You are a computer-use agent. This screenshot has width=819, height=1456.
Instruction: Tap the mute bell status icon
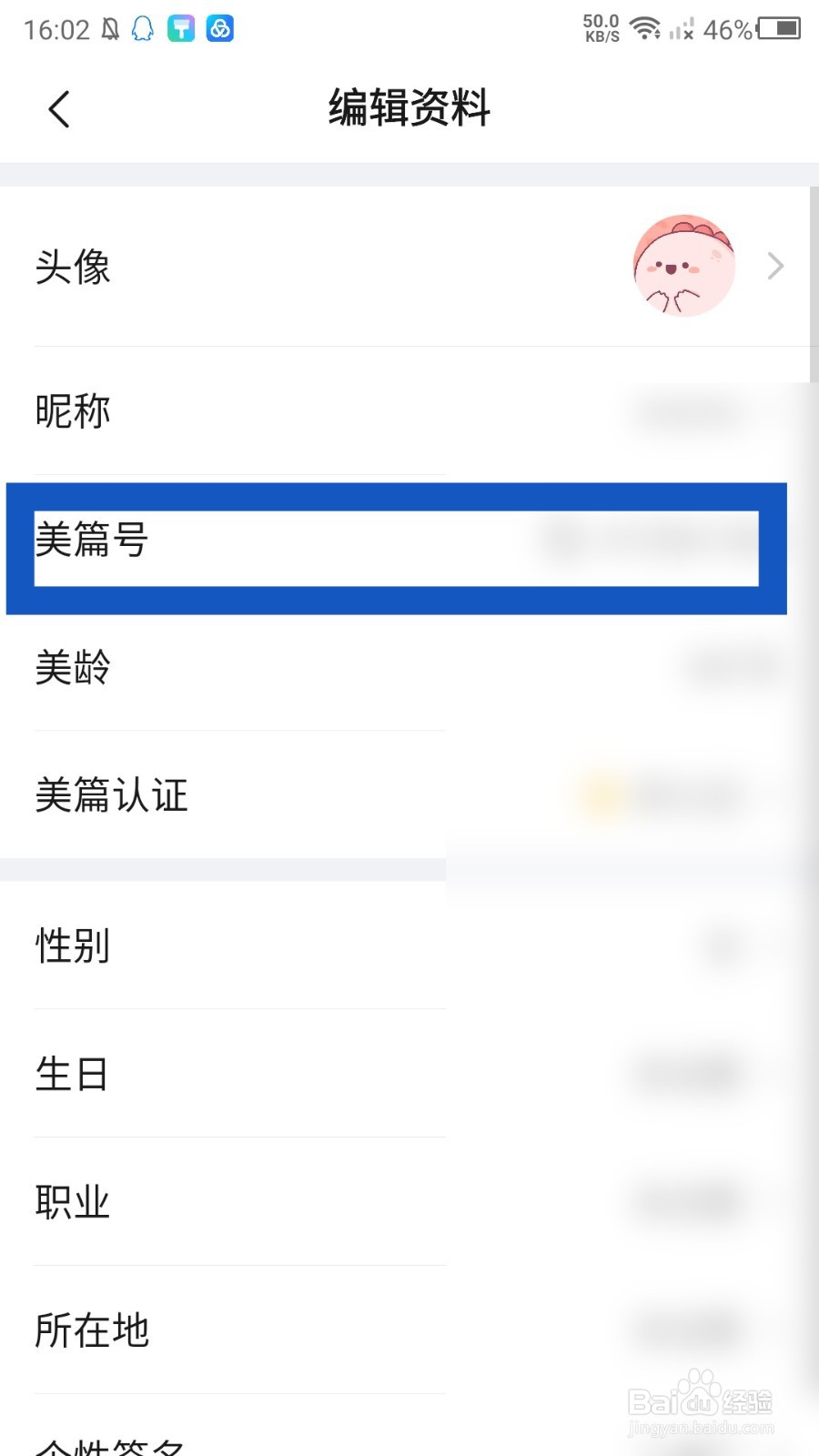(x=110, y=30)
